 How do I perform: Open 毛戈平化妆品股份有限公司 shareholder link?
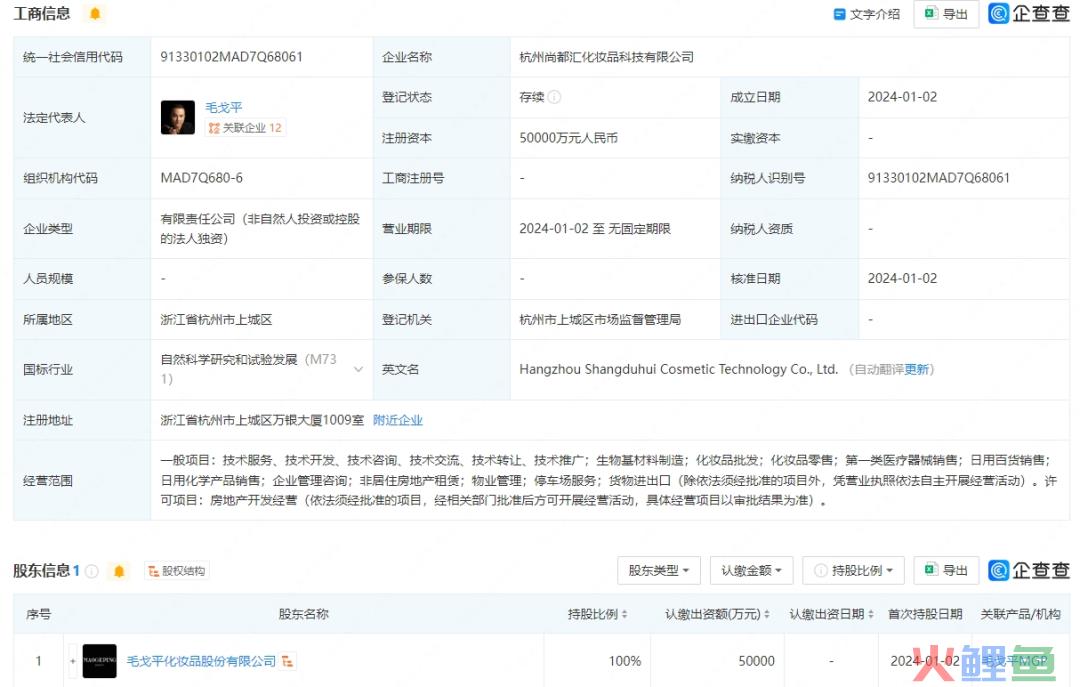click(201, 662)
